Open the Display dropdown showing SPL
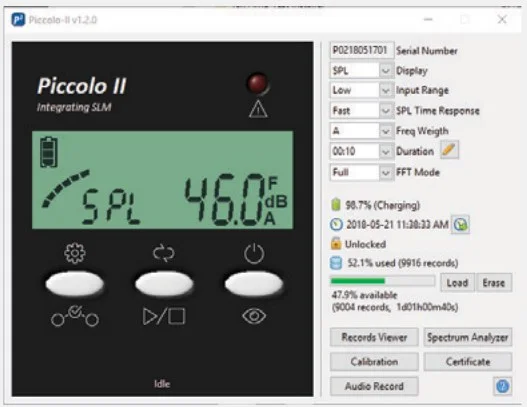This screenshot has height=407, width=527. point(362,71)
